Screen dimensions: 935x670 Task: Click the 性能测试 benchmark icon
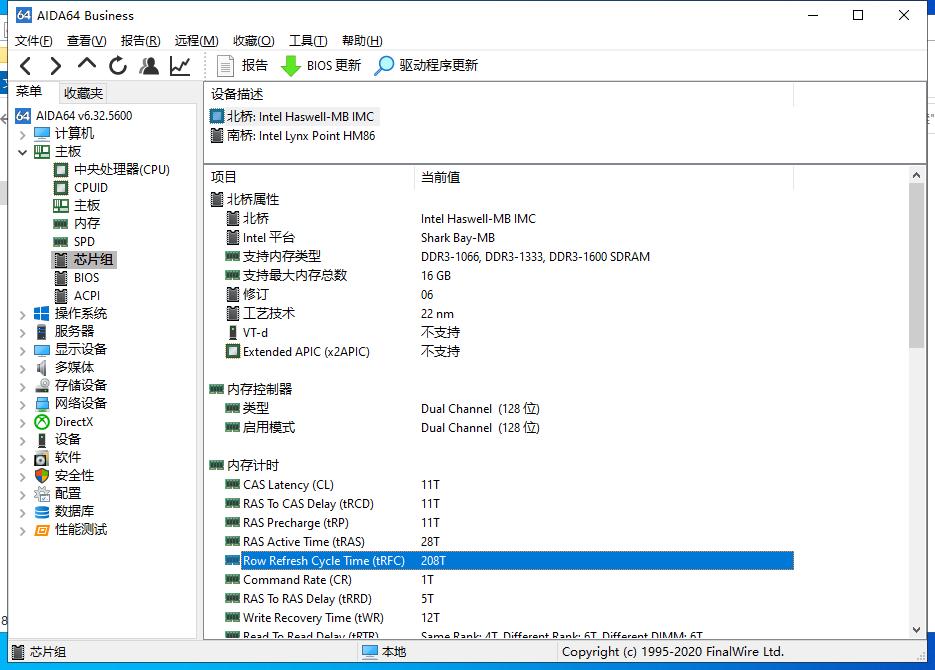click(42, 530)
